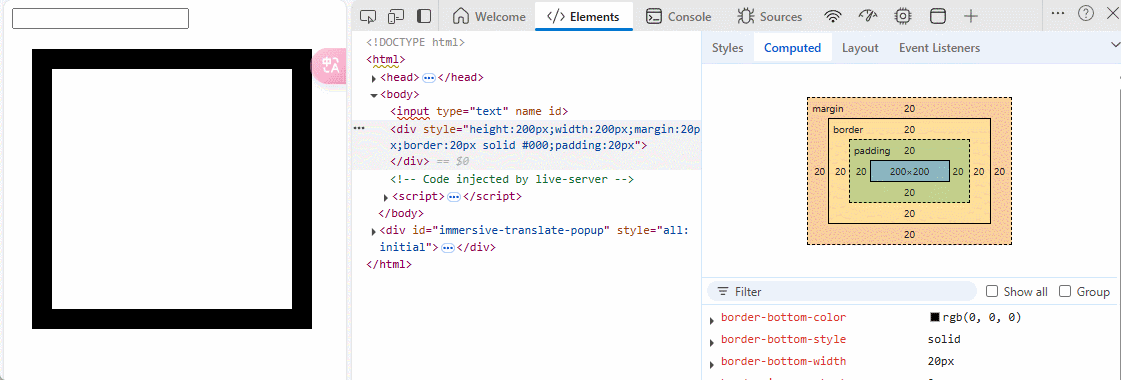Toggle the sidebar dock icon in DevTools
The image size is (1121, 380).
click(x=424, y=16)
